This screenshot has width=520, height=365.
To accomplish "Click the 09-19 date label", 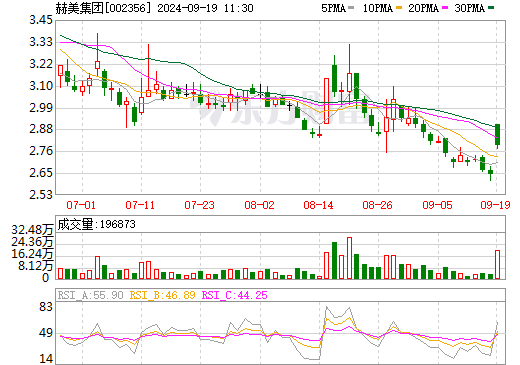I will point(495,205).
